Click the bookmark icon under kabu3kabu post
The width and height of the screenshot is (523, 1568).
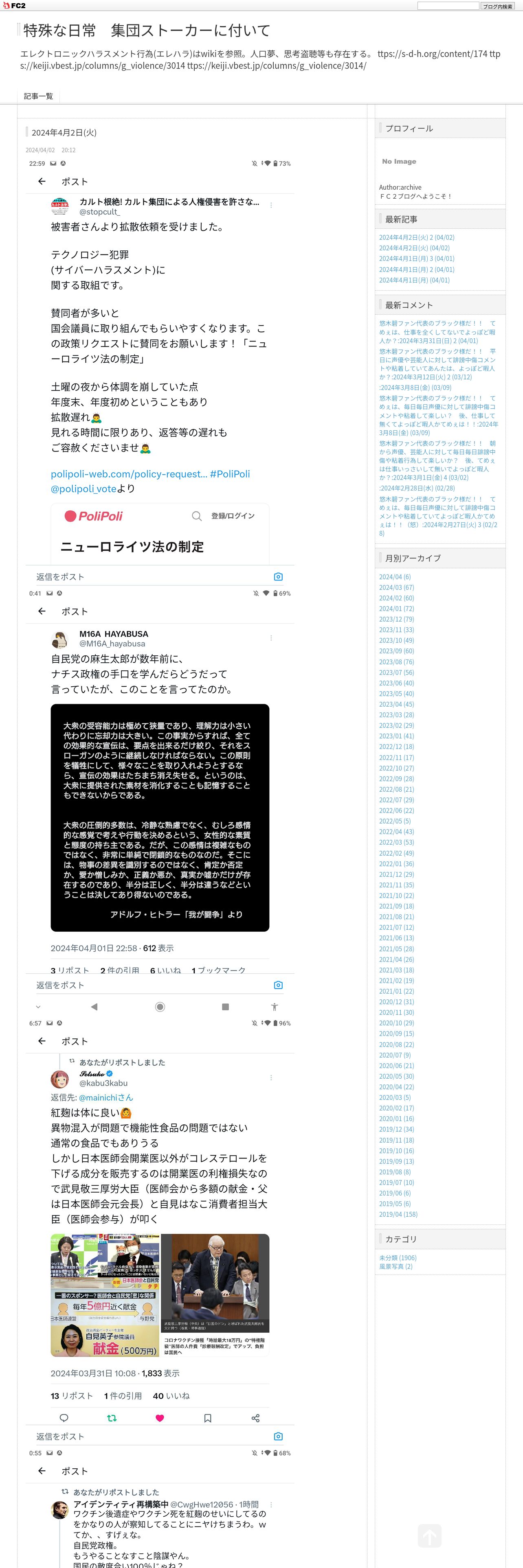(208, 1418)
